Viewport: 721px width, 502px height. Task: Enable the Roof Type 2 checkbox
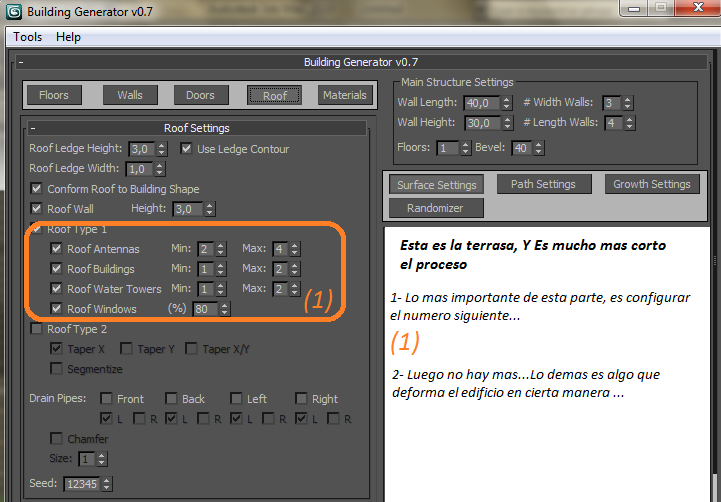37,329
